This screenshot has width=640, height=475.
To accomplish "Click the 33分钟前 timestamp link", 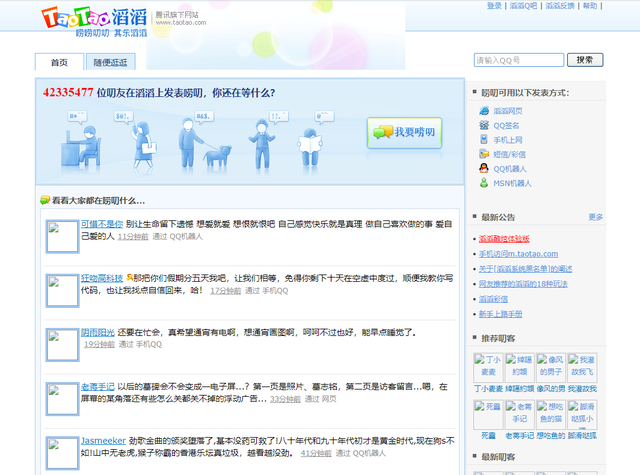I will click(285, 399).
